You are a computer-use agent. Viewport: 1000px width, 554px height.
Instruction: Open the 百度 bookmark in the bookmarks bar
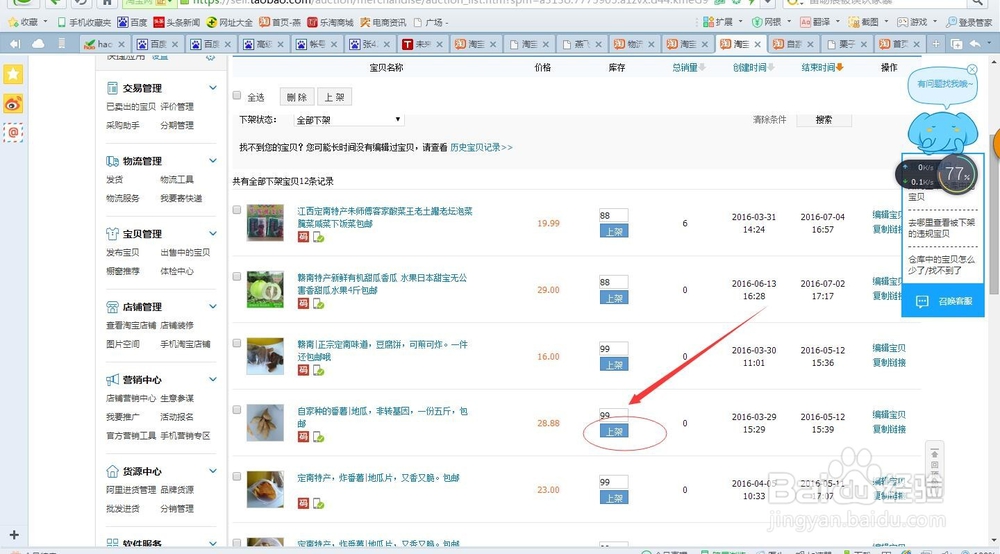(x=132, y=22)
